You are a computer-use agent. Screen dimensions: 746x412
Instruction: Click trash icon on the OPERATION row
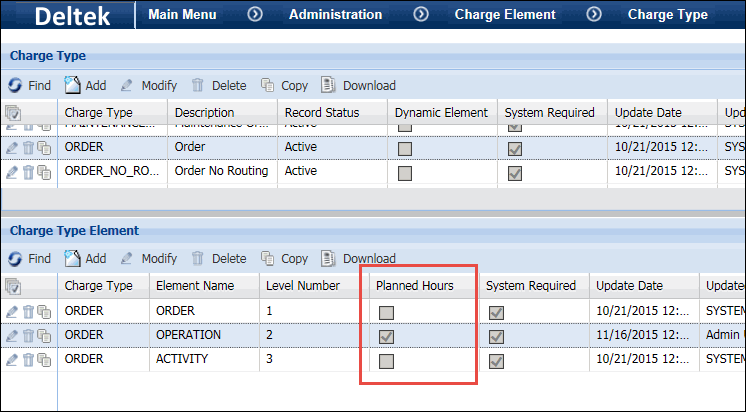coord(28,336)
